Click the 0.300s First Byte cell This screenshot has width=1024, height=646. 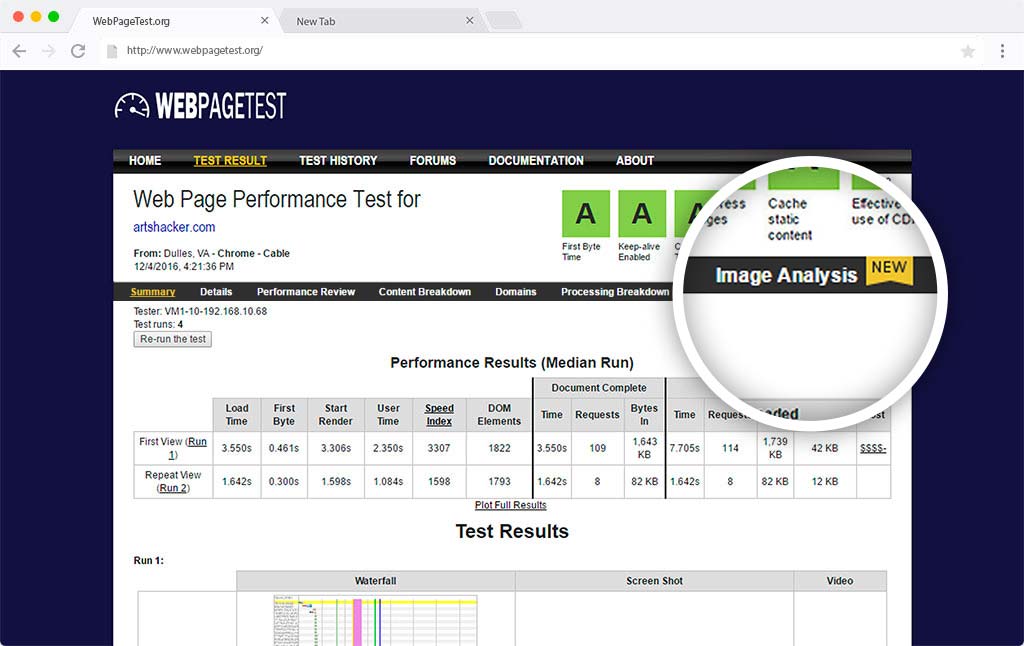(x=284, y=481)
